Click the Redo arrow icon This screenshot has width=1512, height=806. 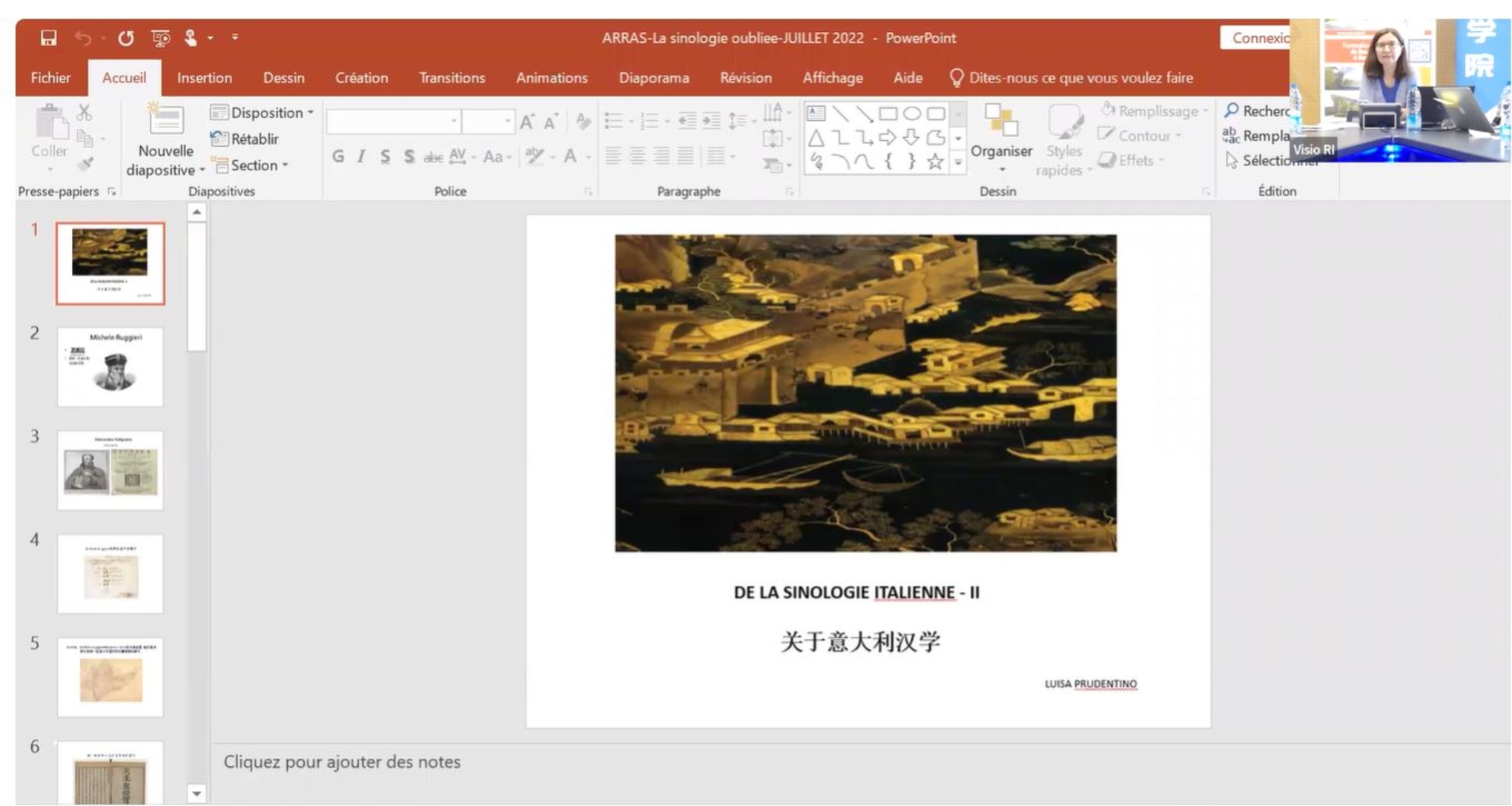point(126,38)
